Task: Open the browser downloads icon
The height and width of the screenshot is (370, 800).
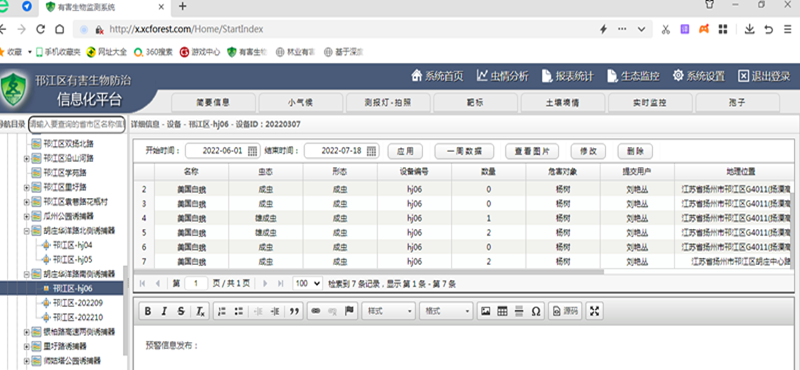Action: (749, 29)
